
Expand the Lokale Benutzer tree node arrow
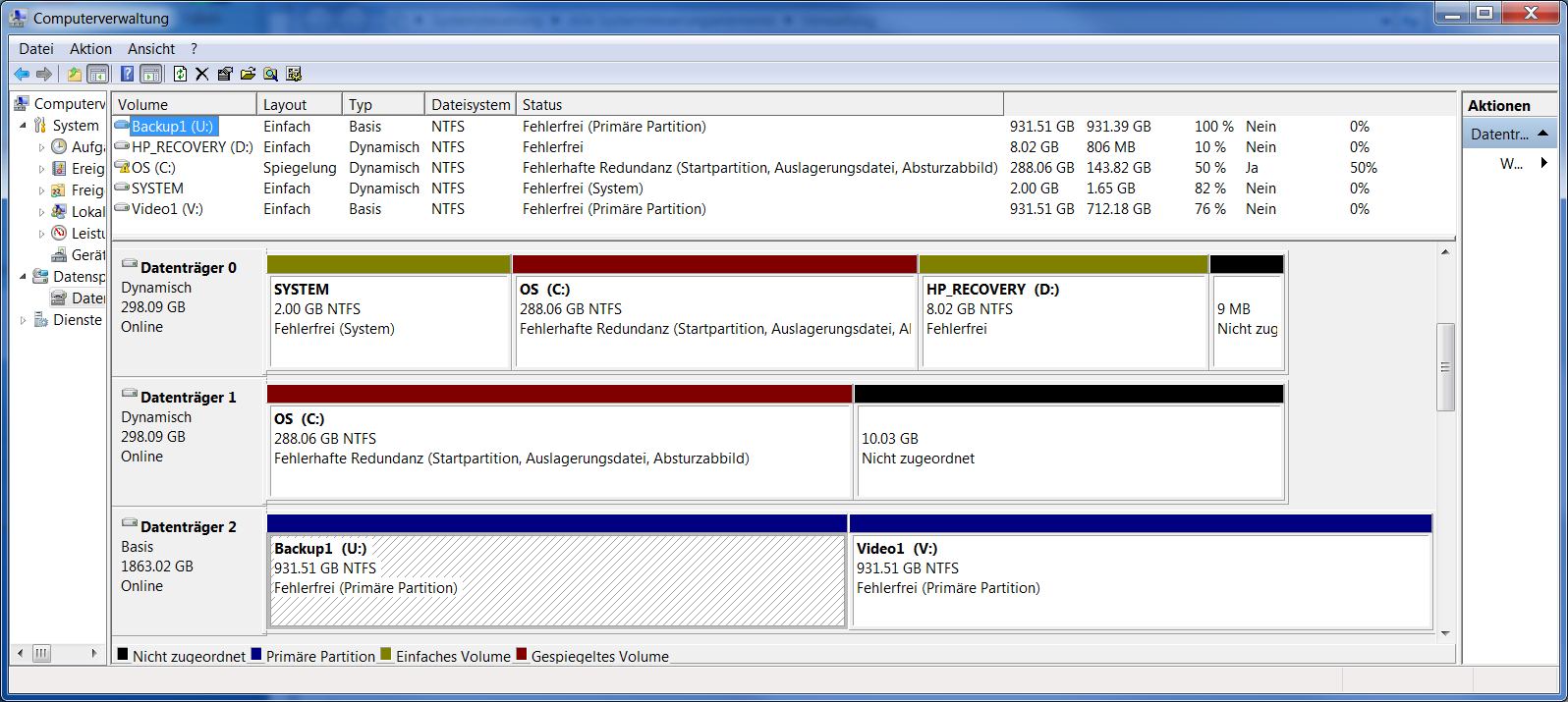tap(41, 212)
